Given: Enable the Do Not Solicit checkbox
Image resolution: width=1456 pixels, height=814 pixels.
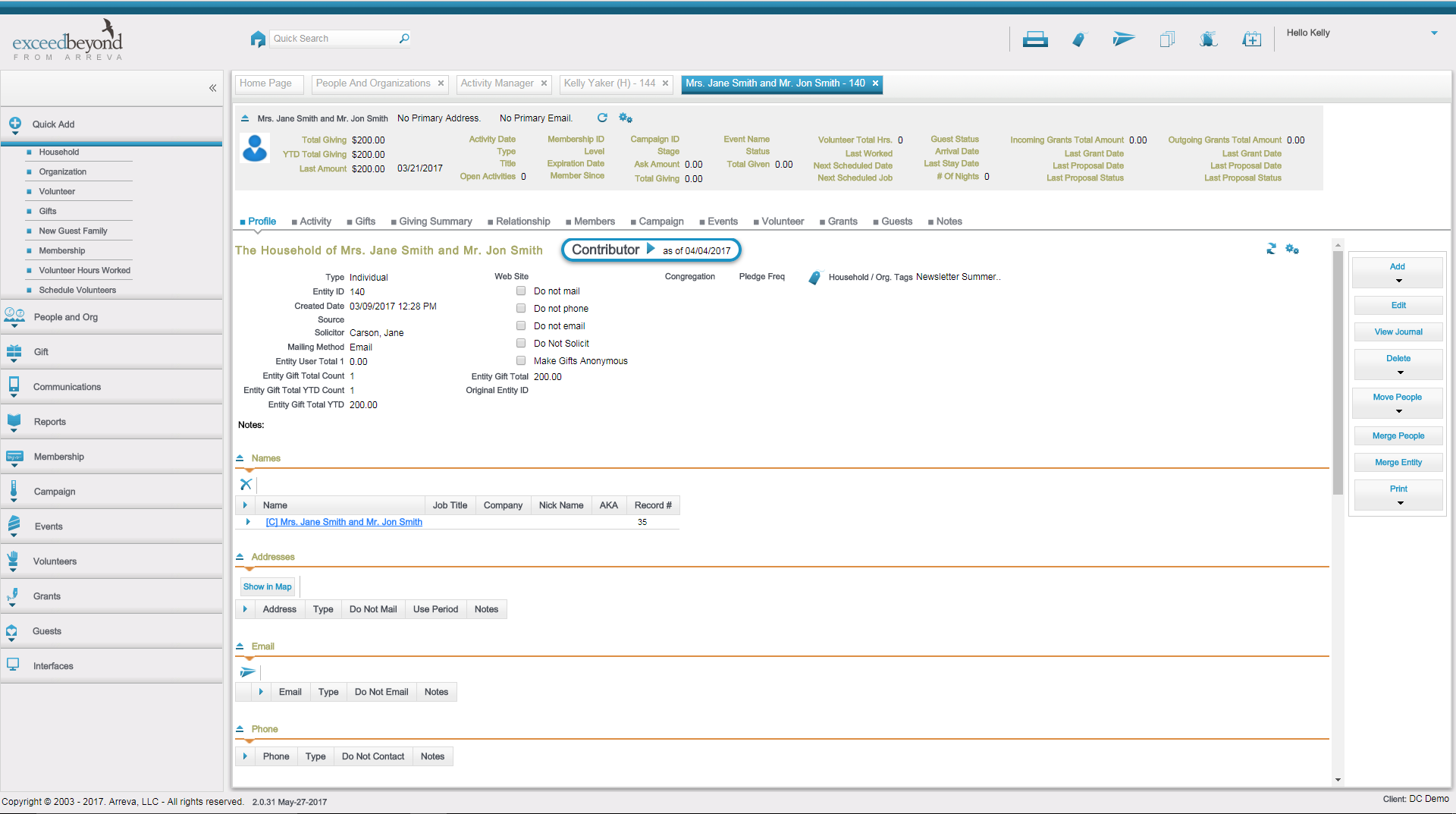Looking at the screenshot, I should [x=521, y=343].
